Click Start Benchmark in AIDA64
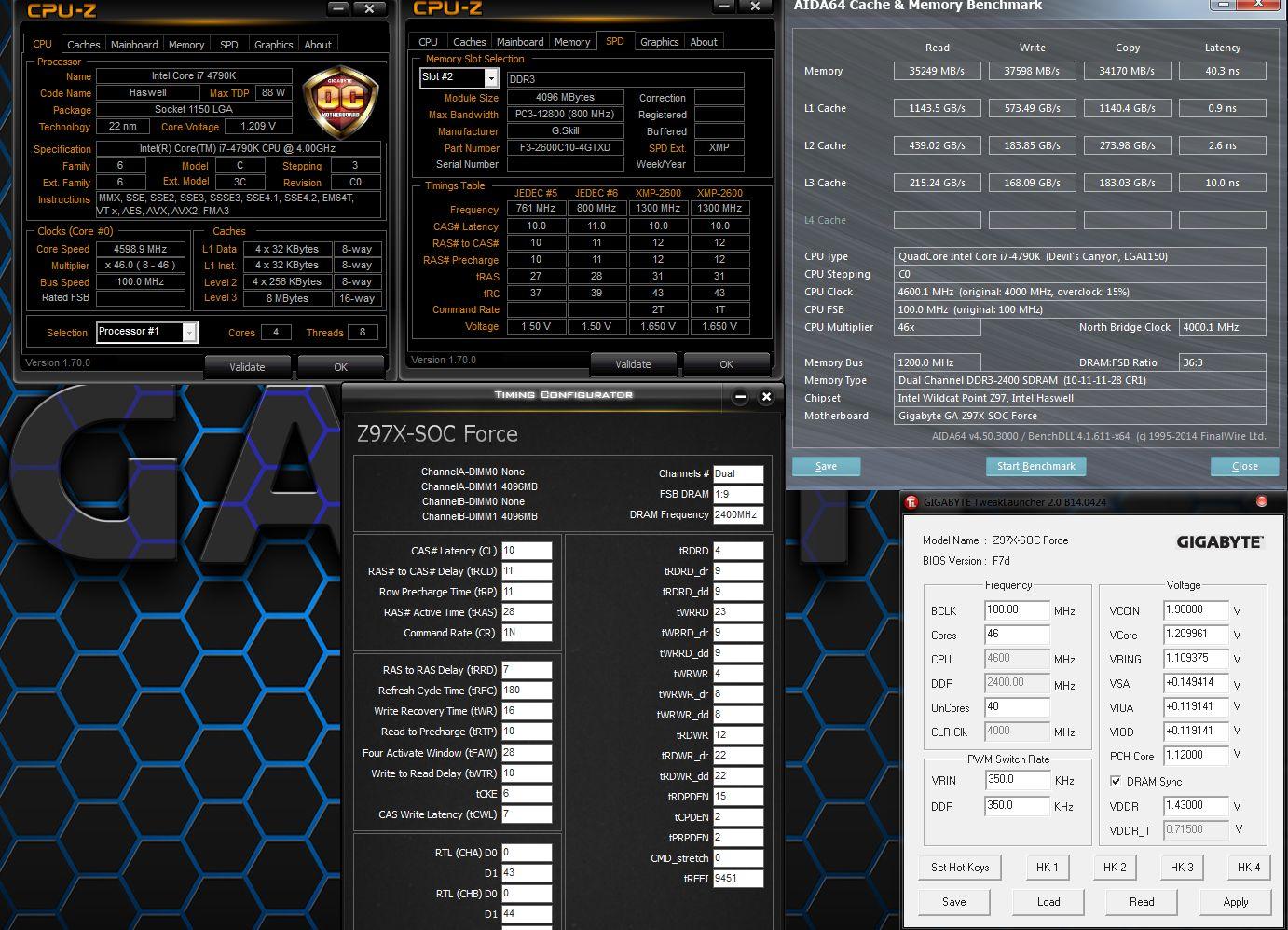The image size is (1288, 930). coord(1035,466)
